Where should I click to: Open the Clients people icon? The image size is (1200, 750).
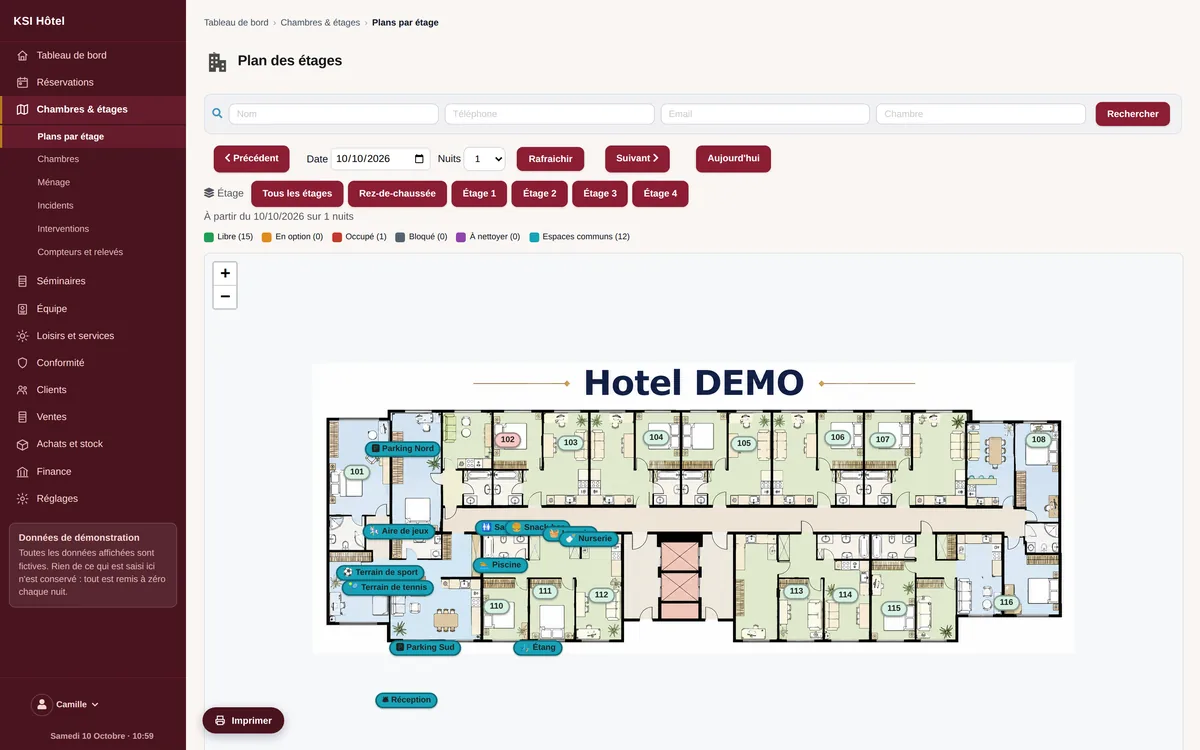[x=22, y=390]
